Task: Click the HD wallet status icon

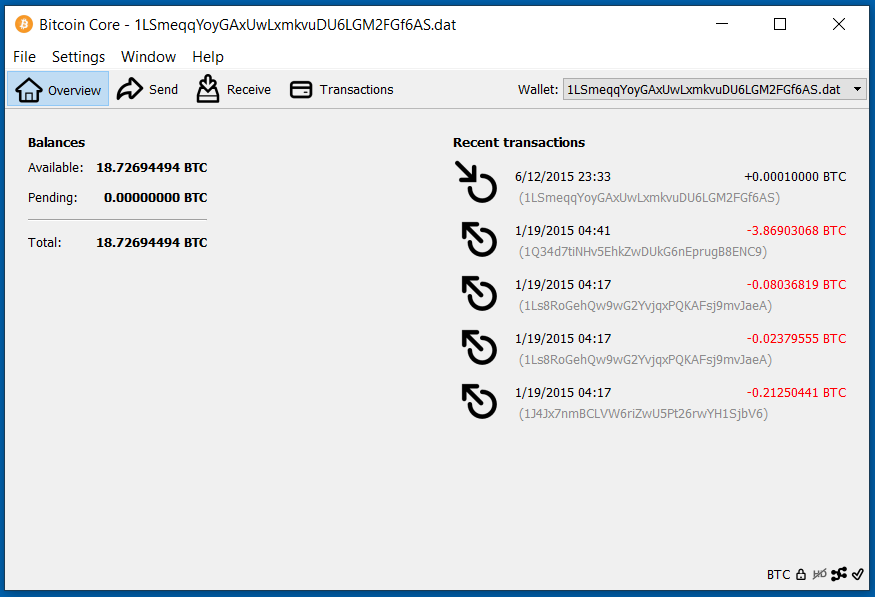Action: click(x=819, y=574)
